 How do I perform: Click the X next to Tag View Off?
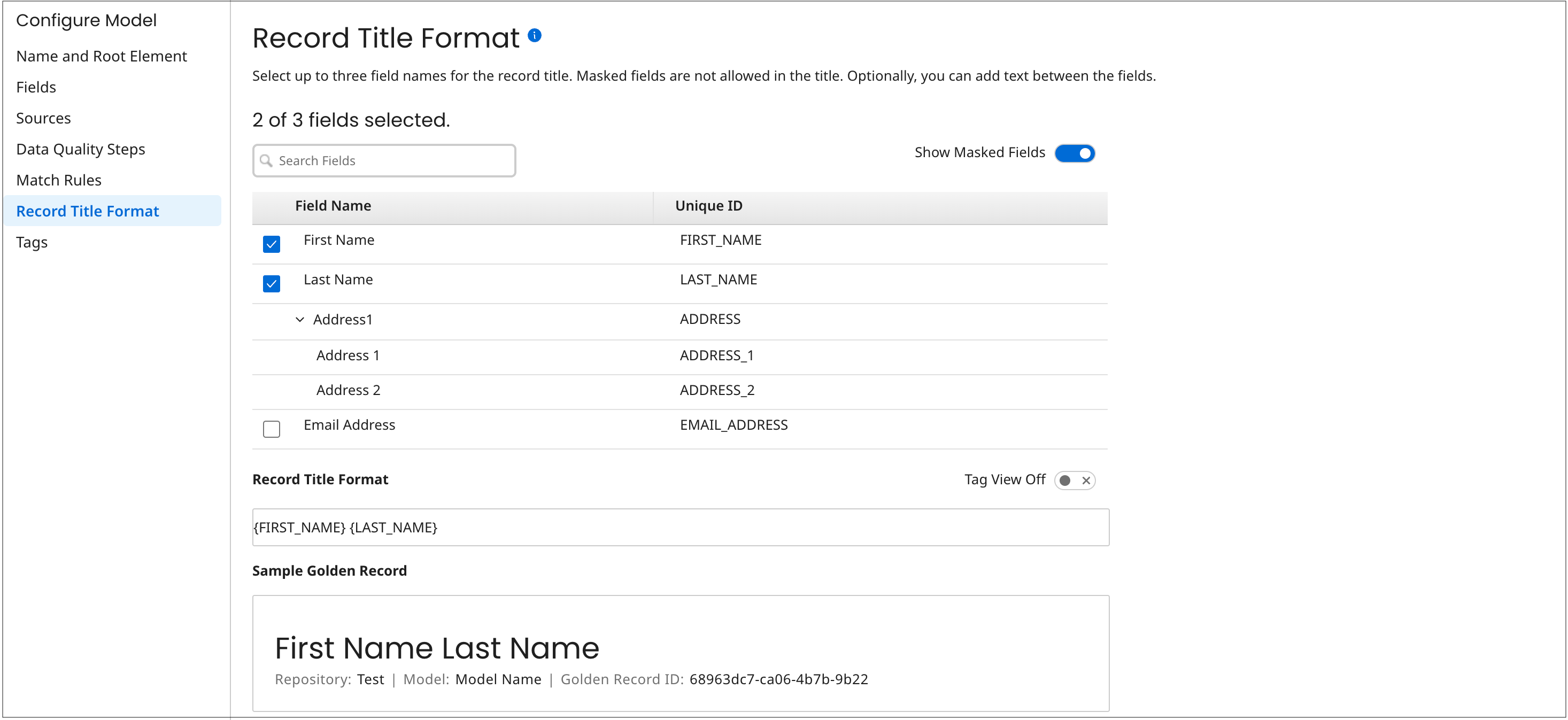tap(1086, 480)
